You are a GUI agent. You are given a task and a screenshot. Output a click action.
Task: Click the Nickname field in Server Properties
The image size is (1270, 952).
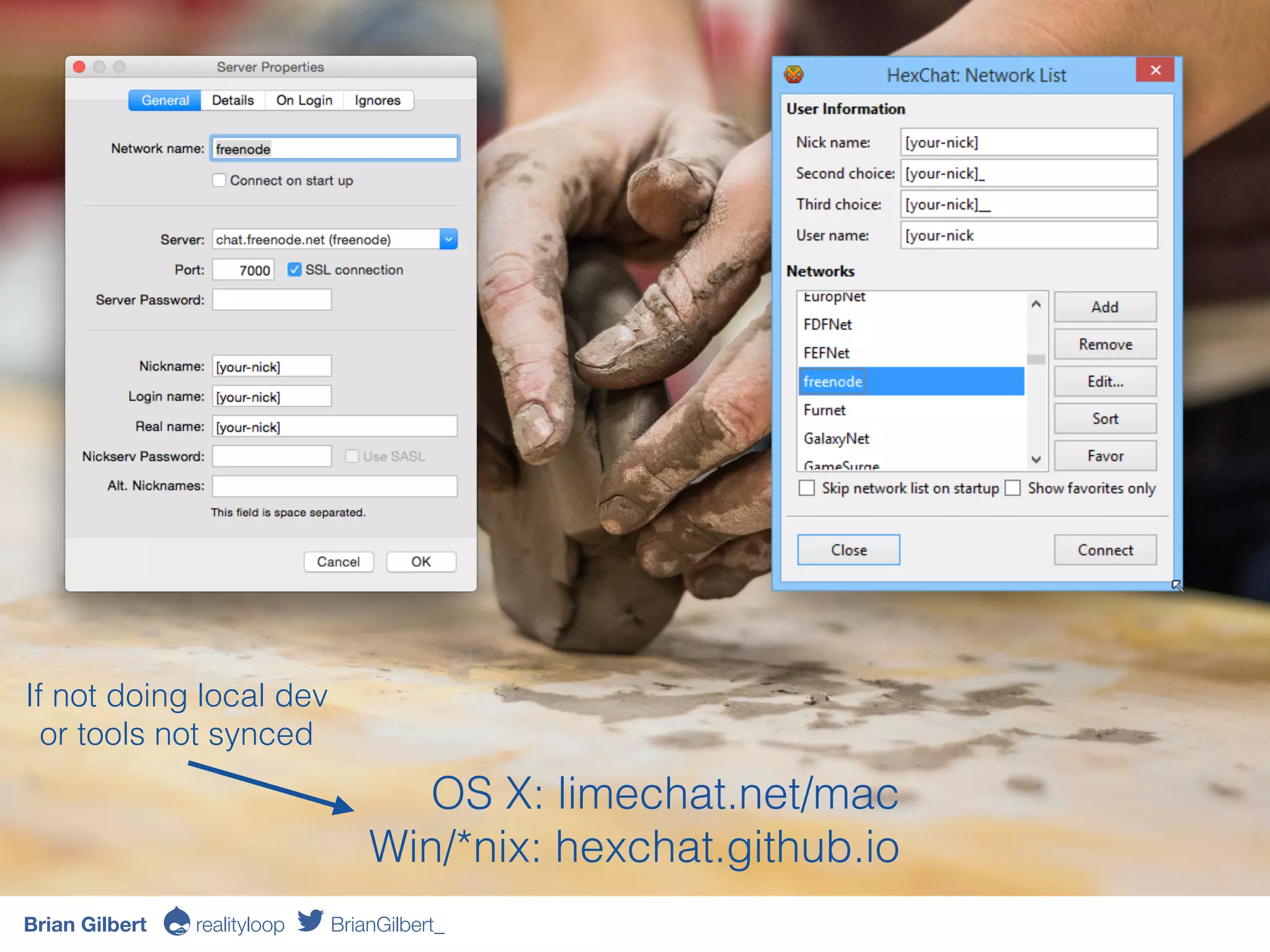[272, 366]
